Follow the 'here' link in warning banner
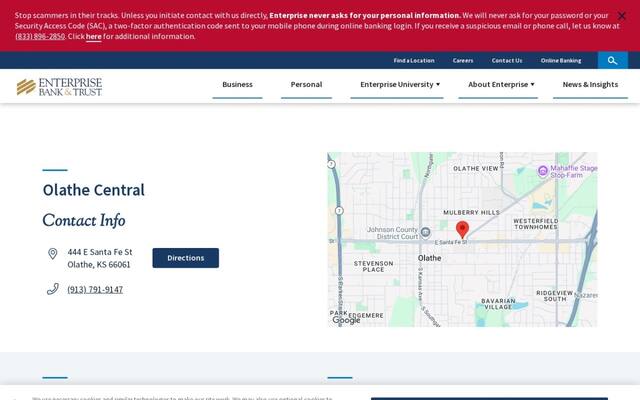640x400 pixels. click(x=93, y=36)
